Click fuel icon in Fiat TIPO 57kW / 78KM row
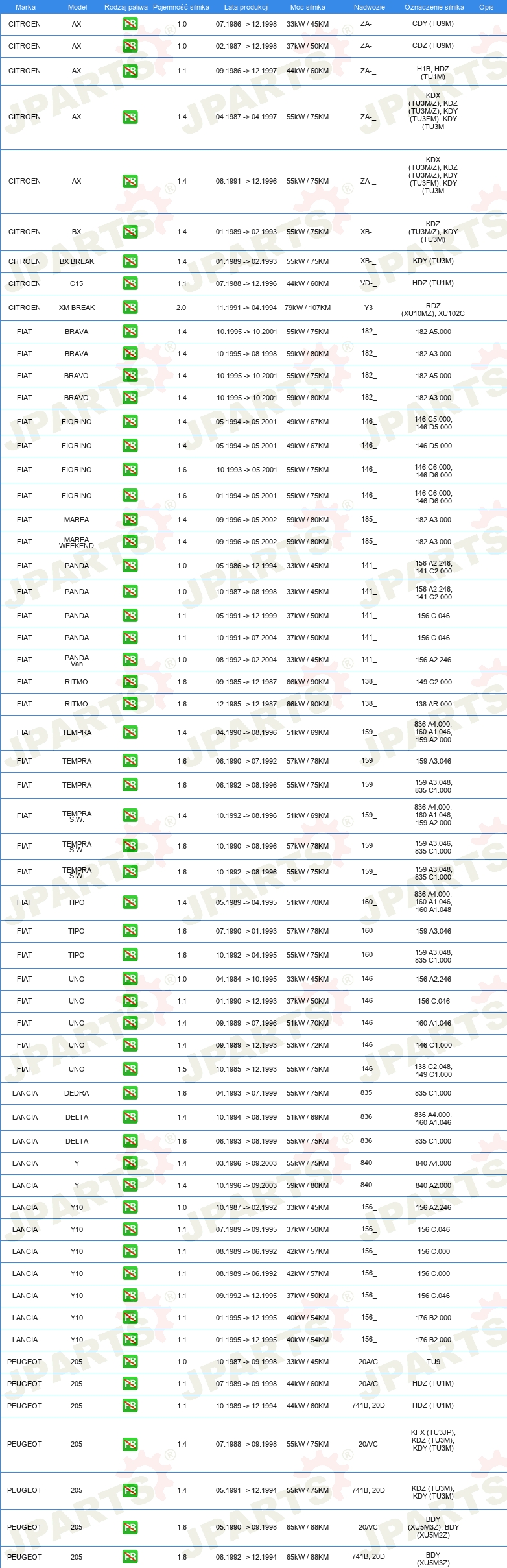The width and height of the screenshot is (507, 1568). coord(130,931)
